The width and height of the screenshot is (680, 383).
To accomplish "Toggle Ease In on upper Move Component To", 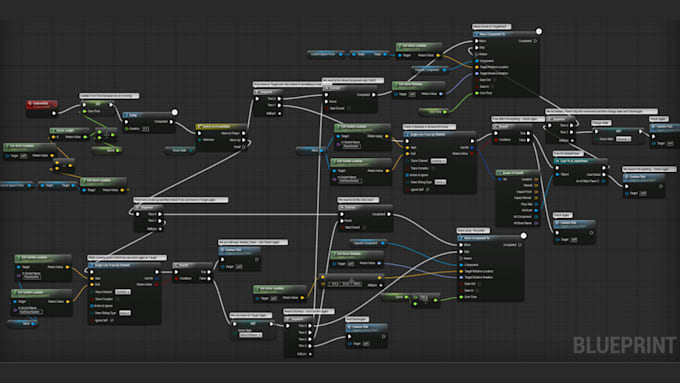I will click(492, 86).
